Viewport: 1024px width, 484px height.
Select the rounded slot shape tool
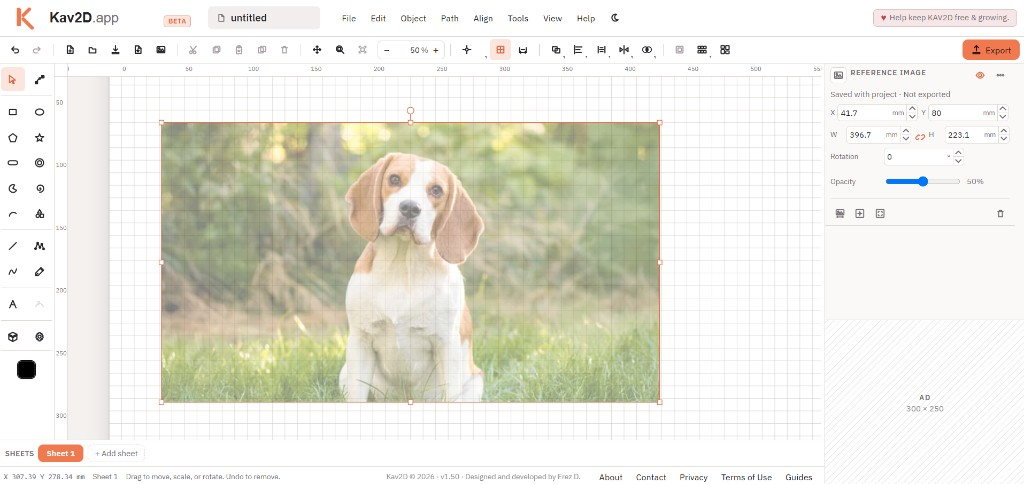(12, 163)
